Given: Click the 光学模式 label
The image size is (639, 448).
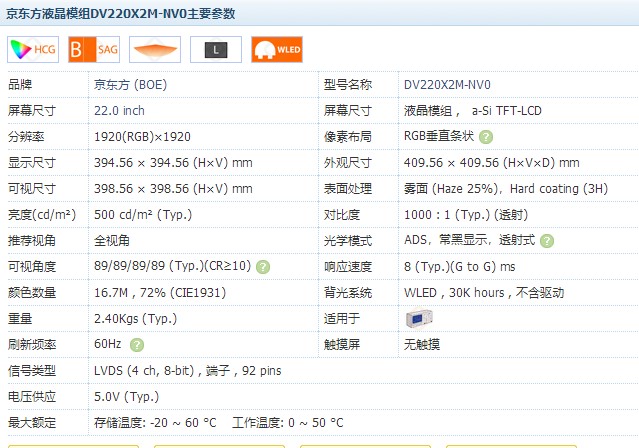Looking at the screenshot, I should (x=348, y=241).
